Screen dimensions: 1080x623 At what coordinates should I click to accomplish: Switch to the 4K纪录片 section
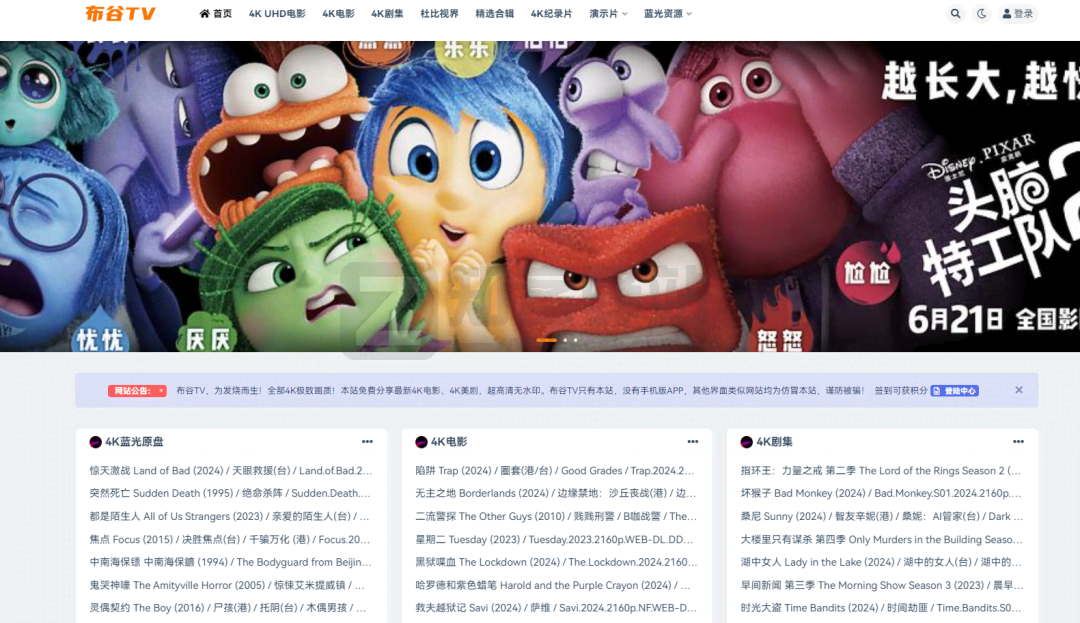pos(549,13)
